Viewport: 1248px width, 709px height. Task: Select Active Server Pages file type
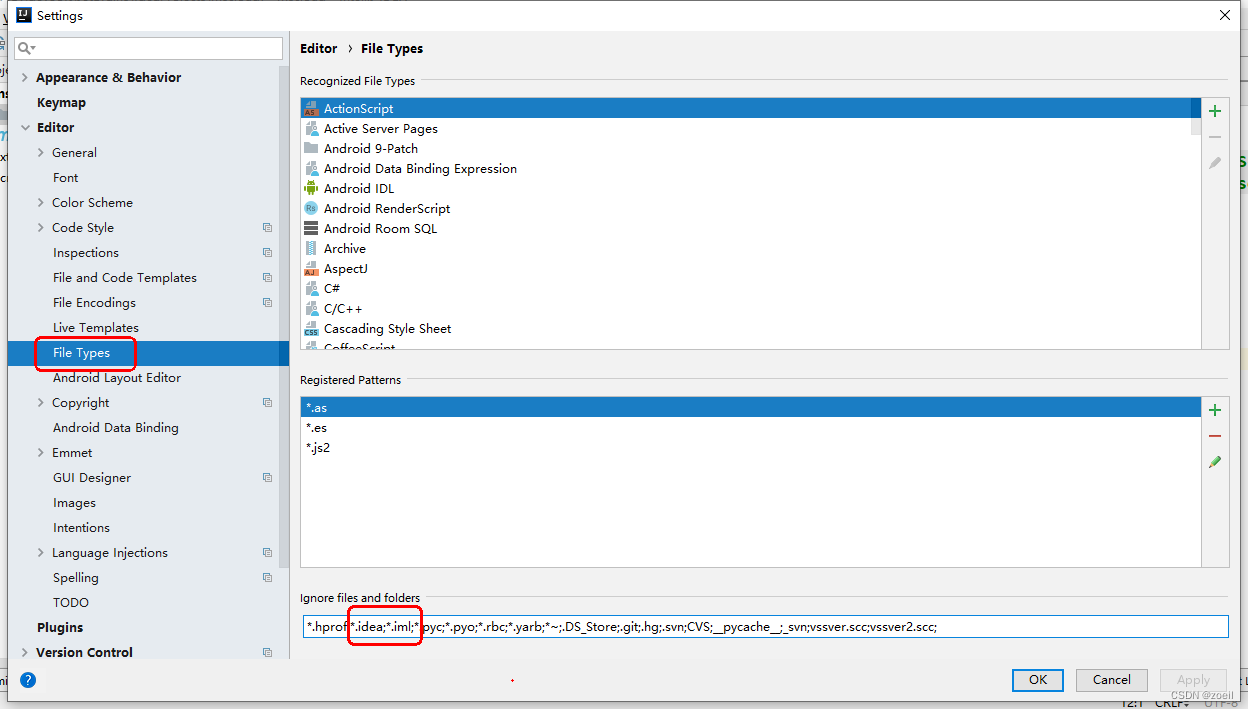pyautogui.click(x=380, y=128)
